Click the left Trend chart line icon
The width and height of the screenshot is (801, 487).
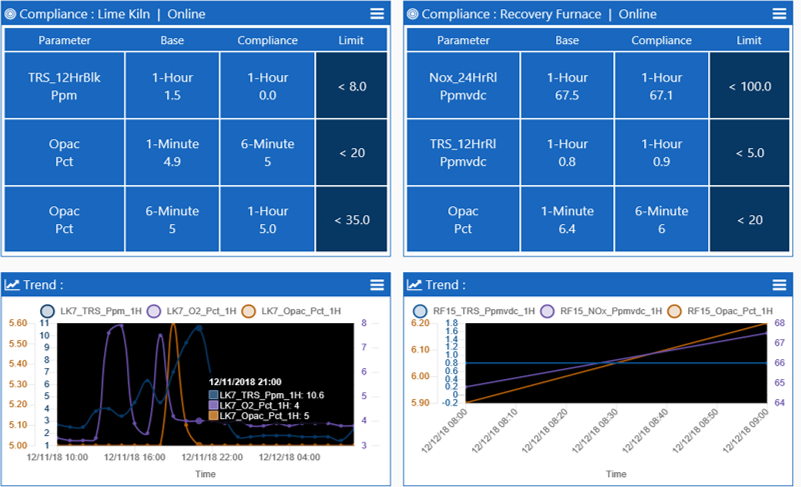12,285
